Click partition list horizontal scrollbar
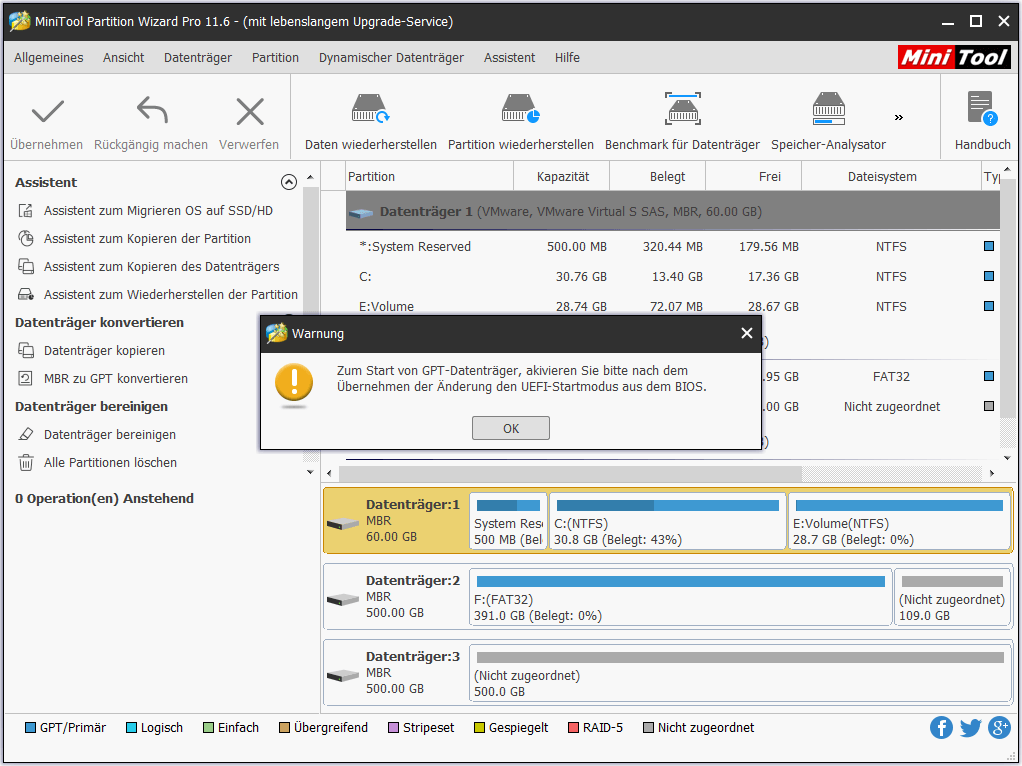1022x766 pixels. click(570, 473)
